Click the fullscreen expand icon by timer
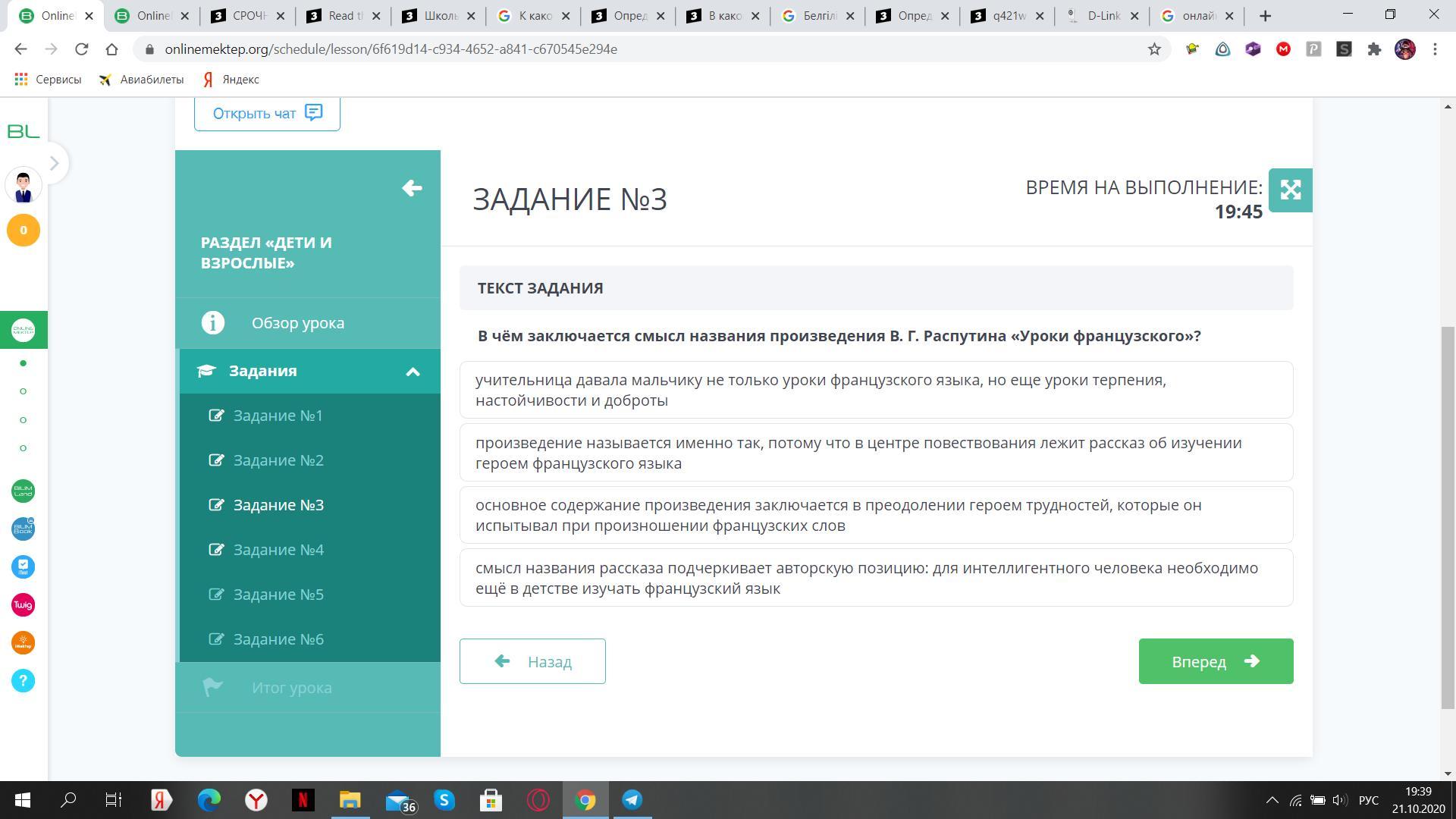 [1290, 190]
